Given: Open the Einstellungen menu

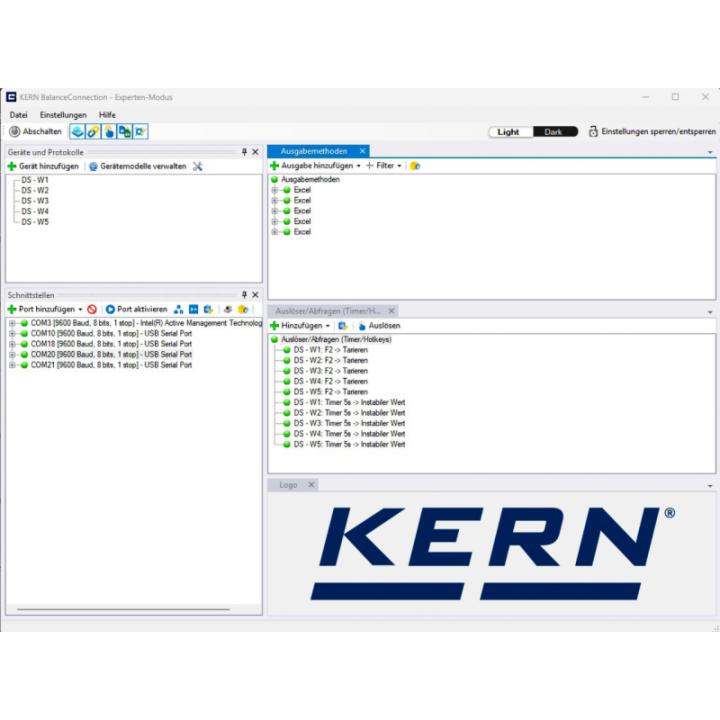Looking at the screenshot, I should coord(63,115).
